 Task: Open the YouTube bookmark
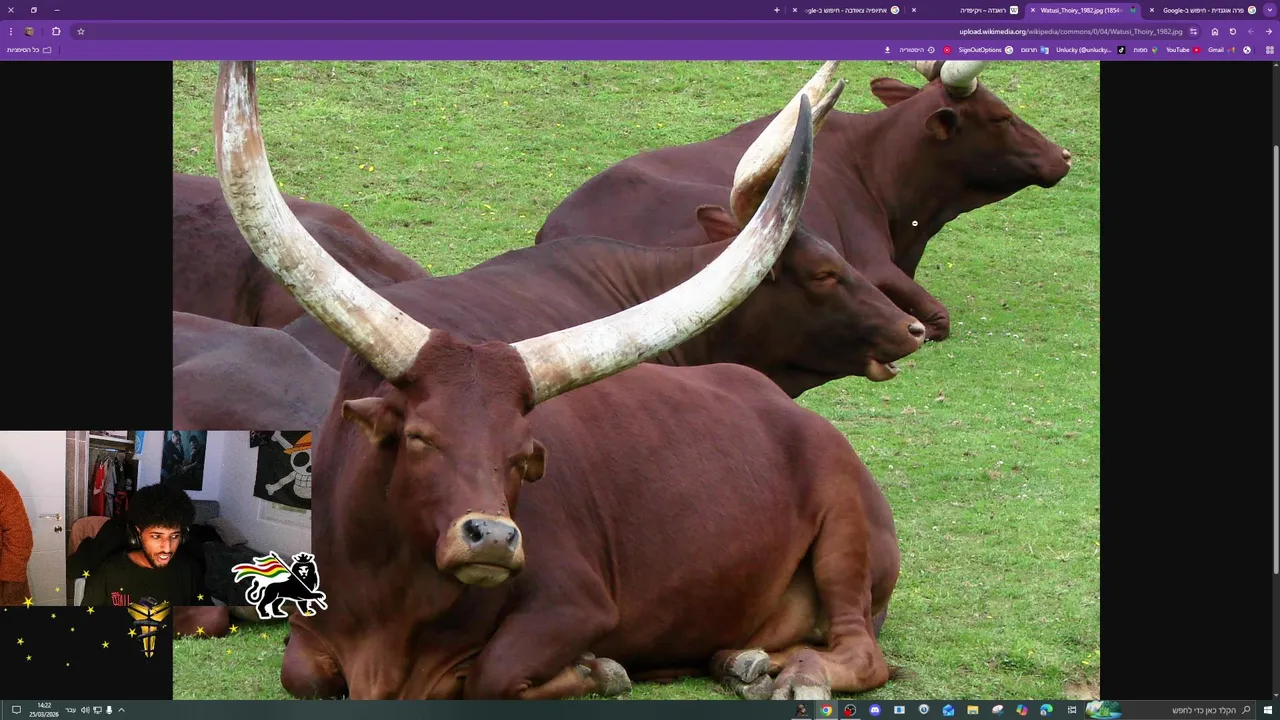(x=1183, y=50)
